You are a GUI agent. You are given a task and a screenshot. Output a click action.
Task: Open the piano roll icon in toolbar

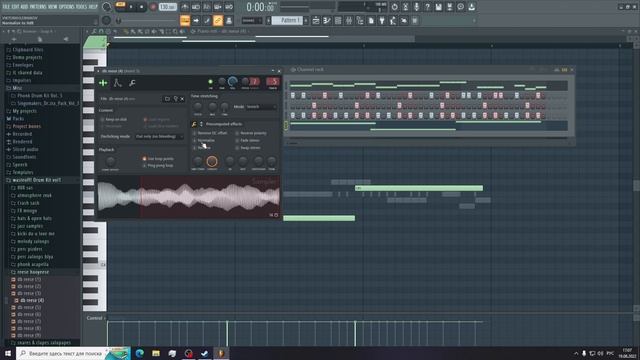327,20
